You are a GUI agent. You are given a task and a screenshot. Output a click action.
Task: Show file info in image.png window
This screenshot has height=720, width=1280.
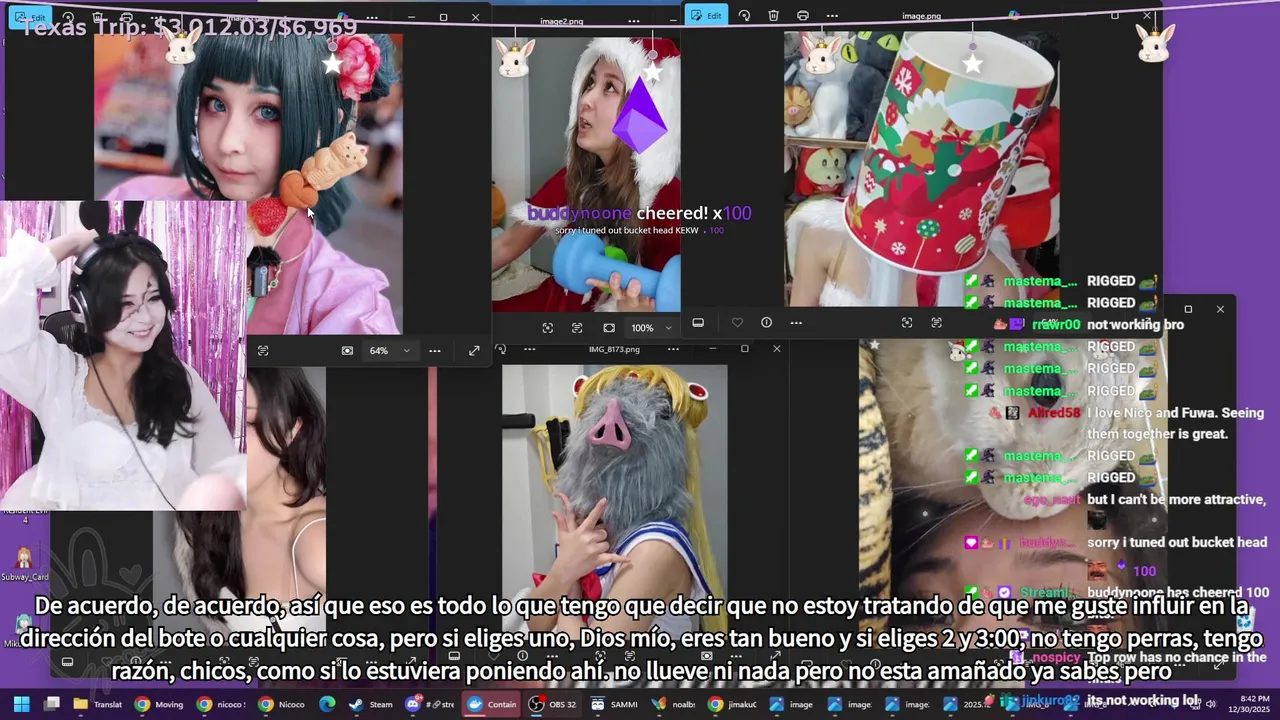(766, 323)
